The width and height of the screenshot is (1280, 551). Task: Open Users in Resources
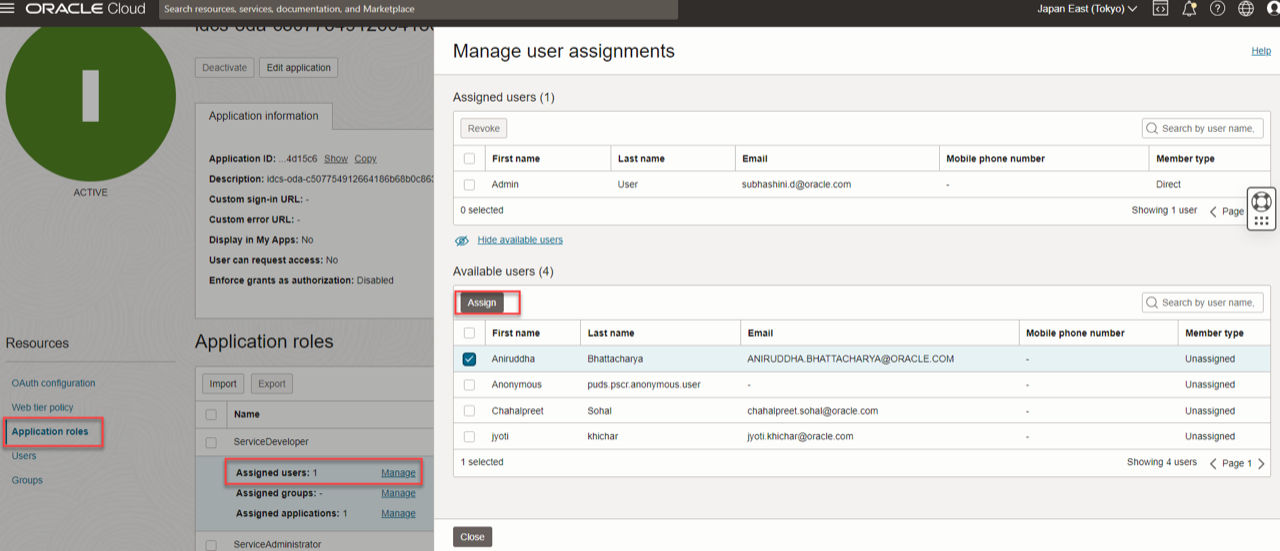click(x=24, y=456)
